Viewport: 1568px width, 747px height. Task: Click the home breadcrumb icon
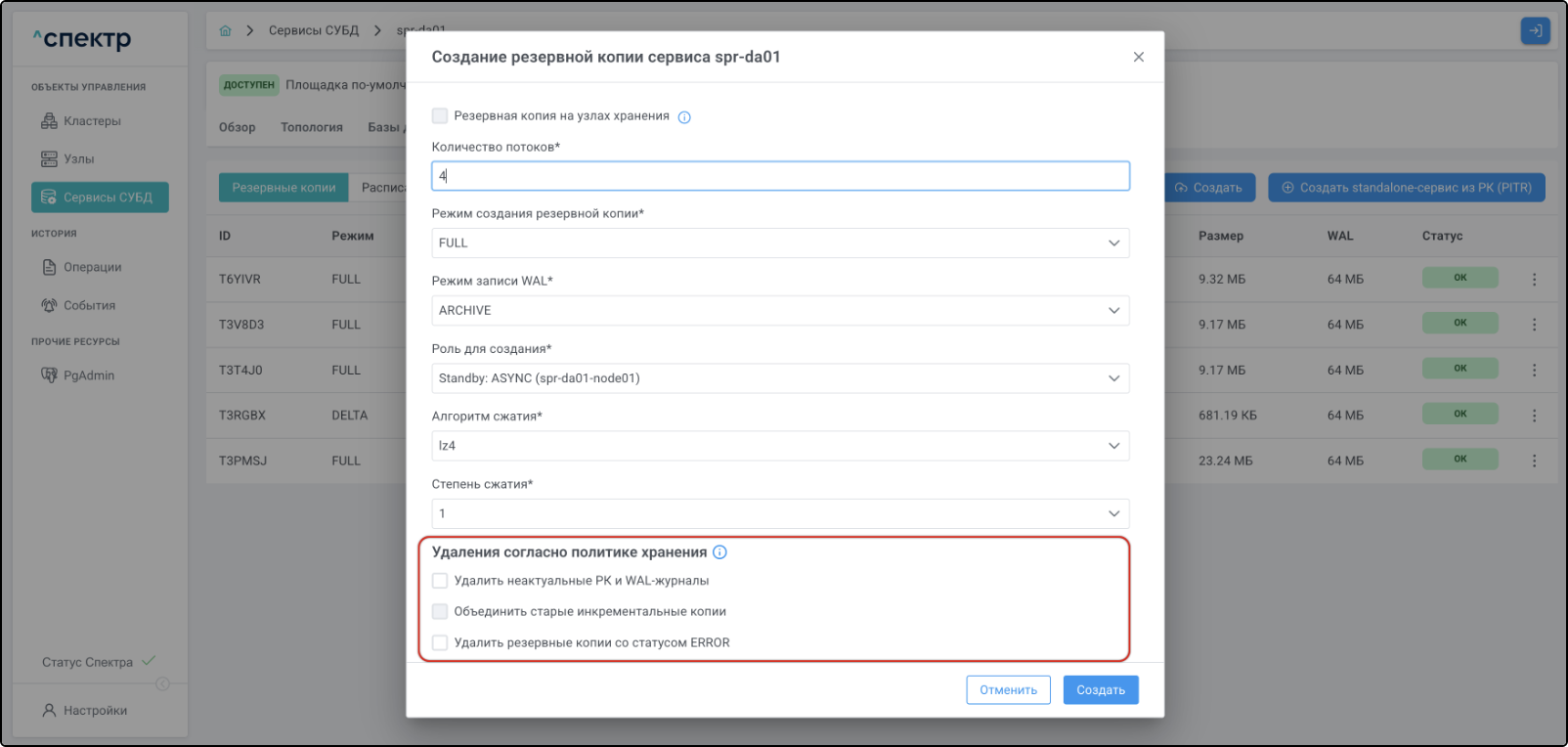[226, 31]
